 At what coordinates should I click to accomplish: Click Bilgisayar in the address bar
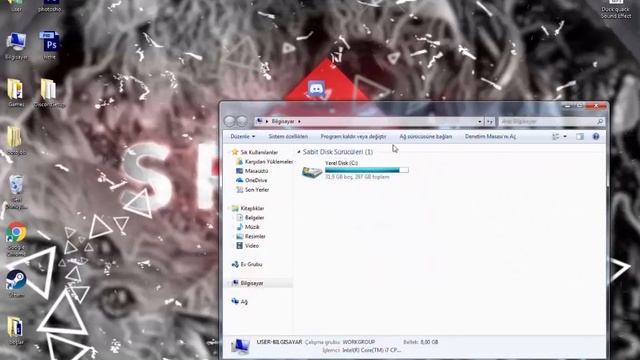(x=283, y=122)
